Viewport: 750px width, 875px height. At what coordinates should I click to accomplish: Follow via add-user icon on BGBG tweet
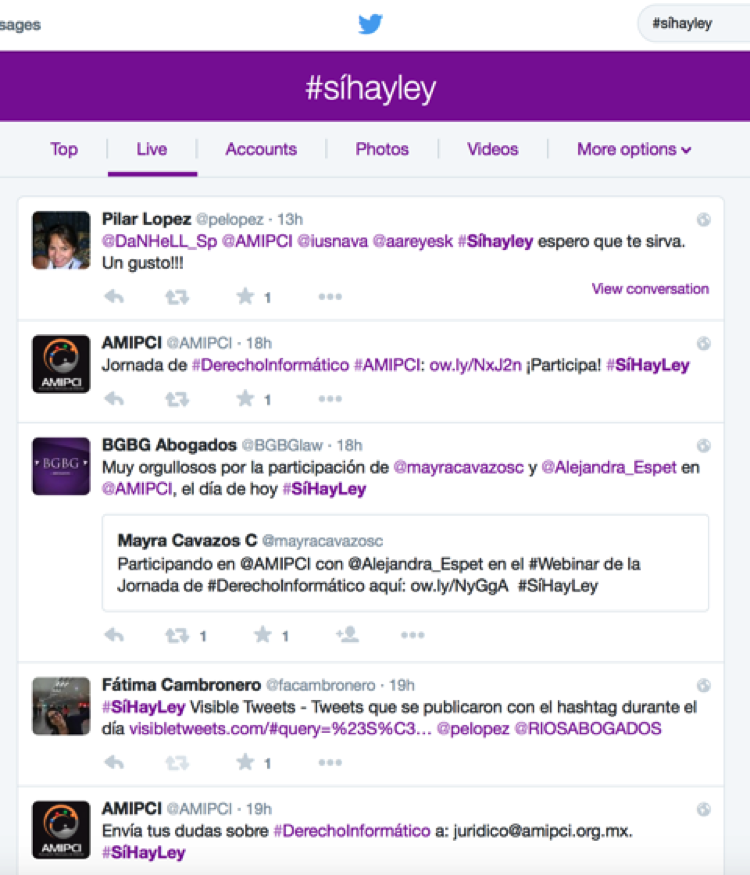347,634
